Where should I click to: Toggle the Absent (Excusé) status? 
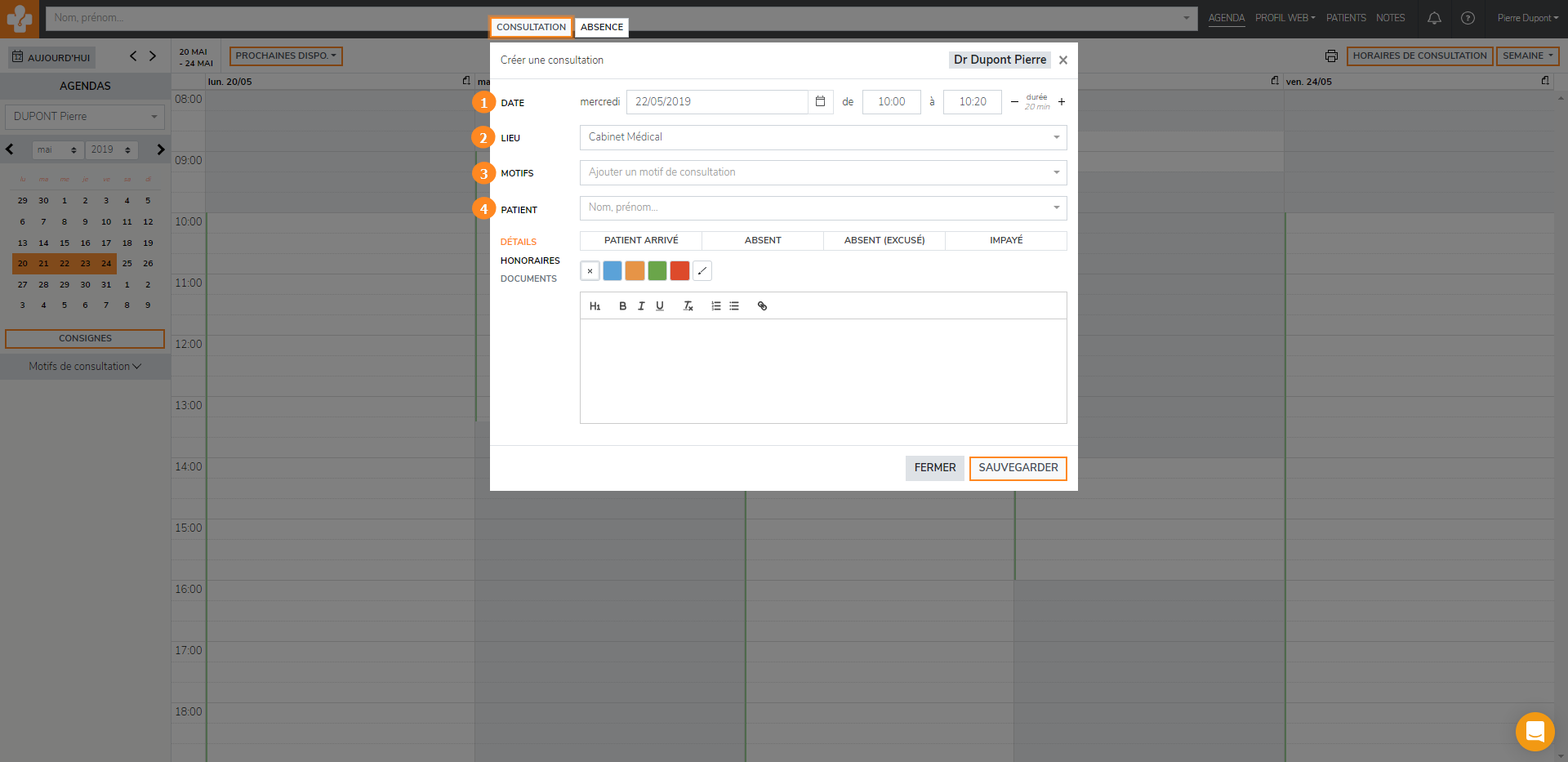884,241
